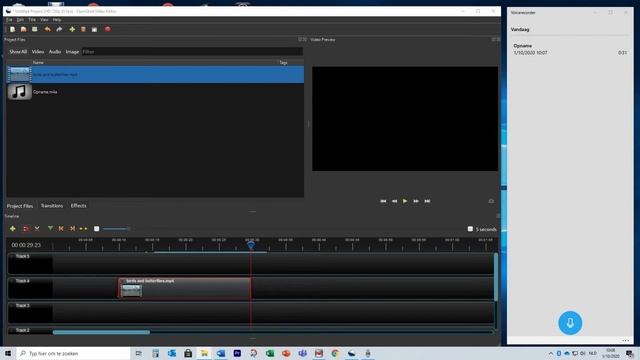
Task: Click the green Import Files plus icon
Action: (x=72, y=29)
